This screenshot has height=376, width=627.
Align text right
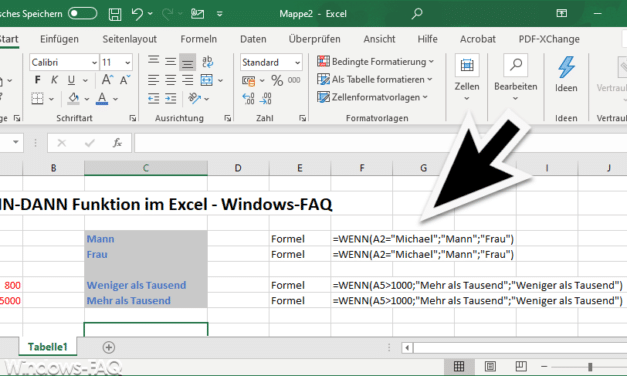pyautogui.click(x=188, y=80)
